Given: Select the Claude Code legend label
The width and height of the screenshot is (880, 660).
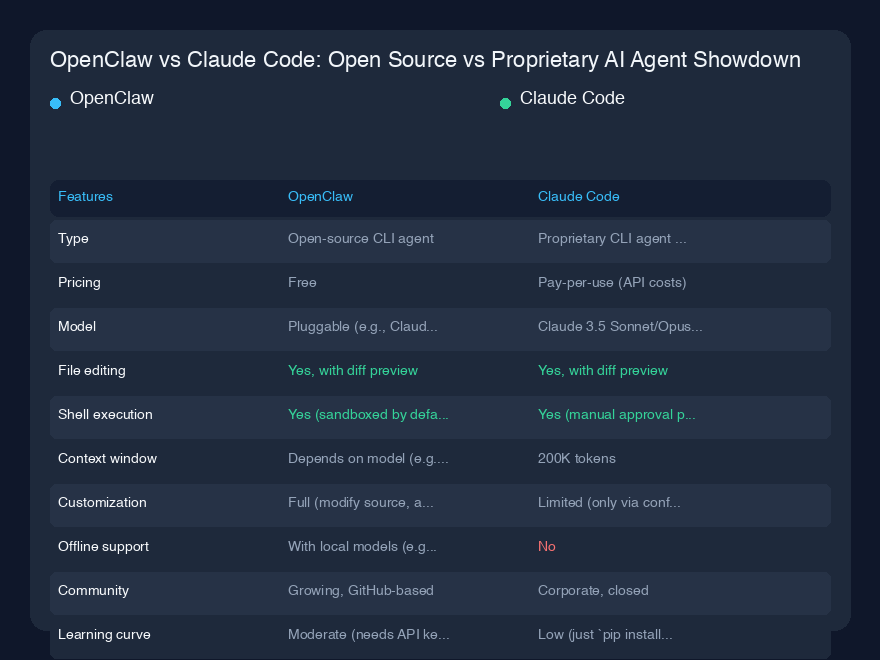Looking at the screenshot, I should click(572, 98).
